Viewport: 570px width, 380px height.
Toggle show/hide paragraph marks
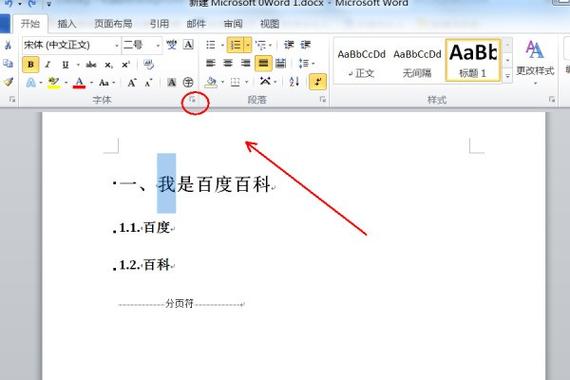coord(318,81)
